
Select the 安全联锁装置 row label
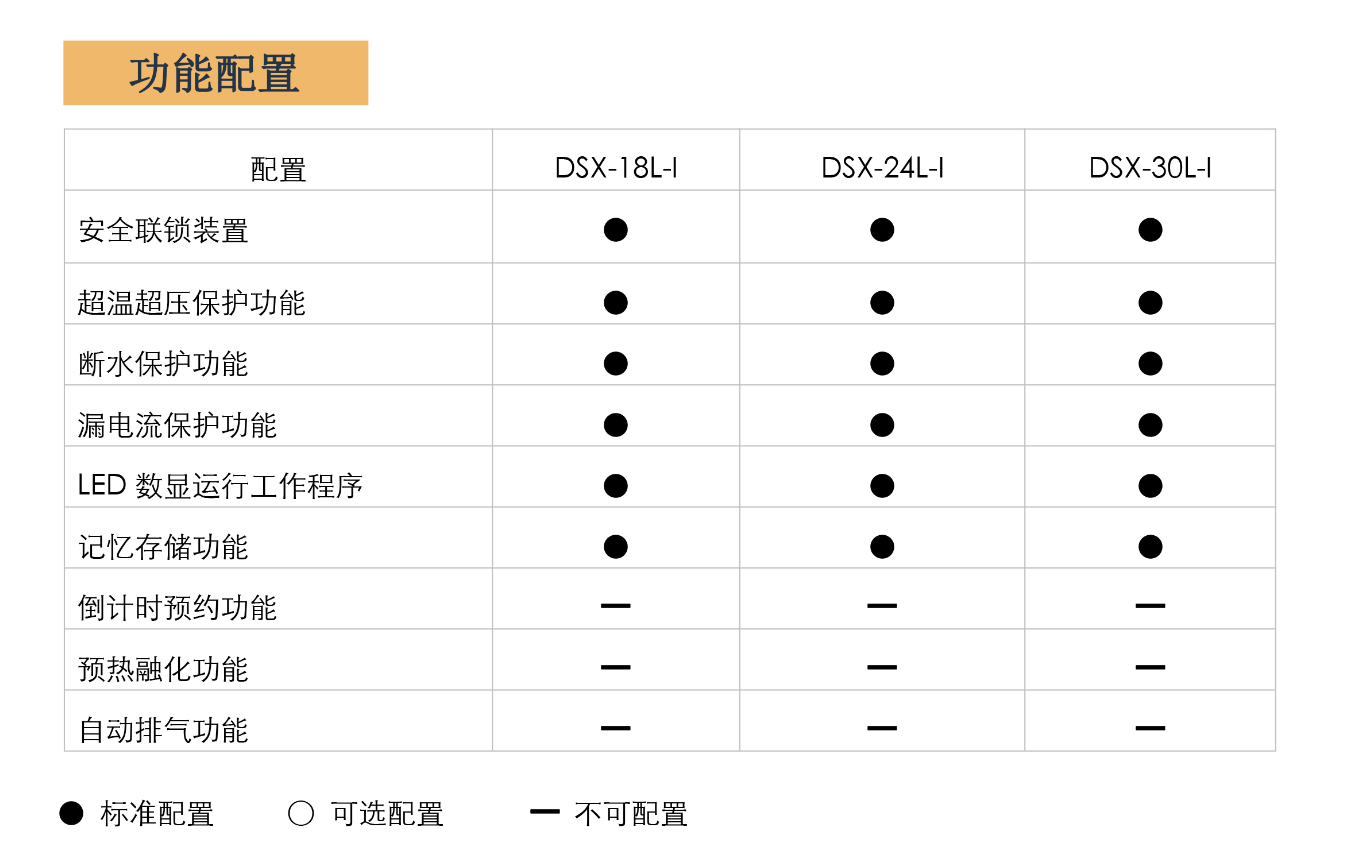163,231
